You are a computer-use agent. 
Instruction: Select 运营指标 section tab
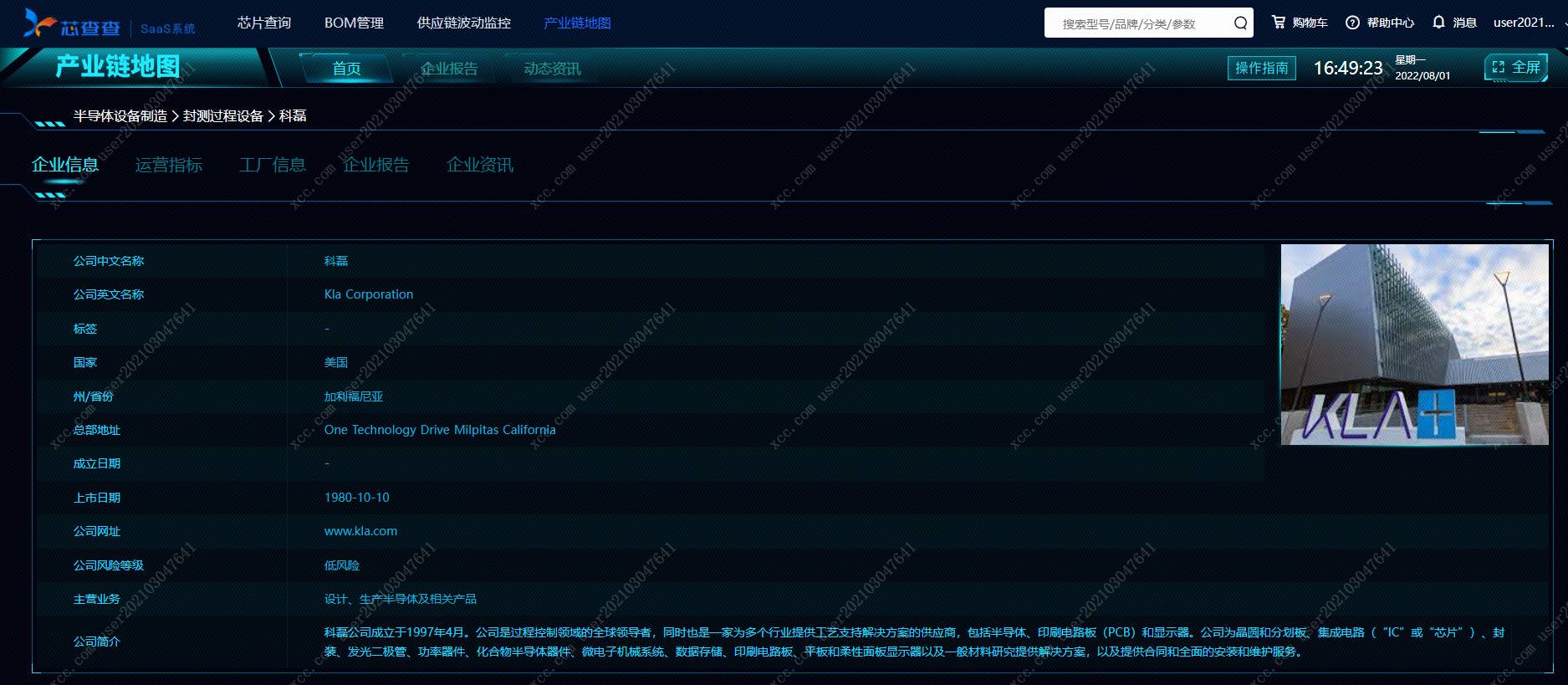169,165
